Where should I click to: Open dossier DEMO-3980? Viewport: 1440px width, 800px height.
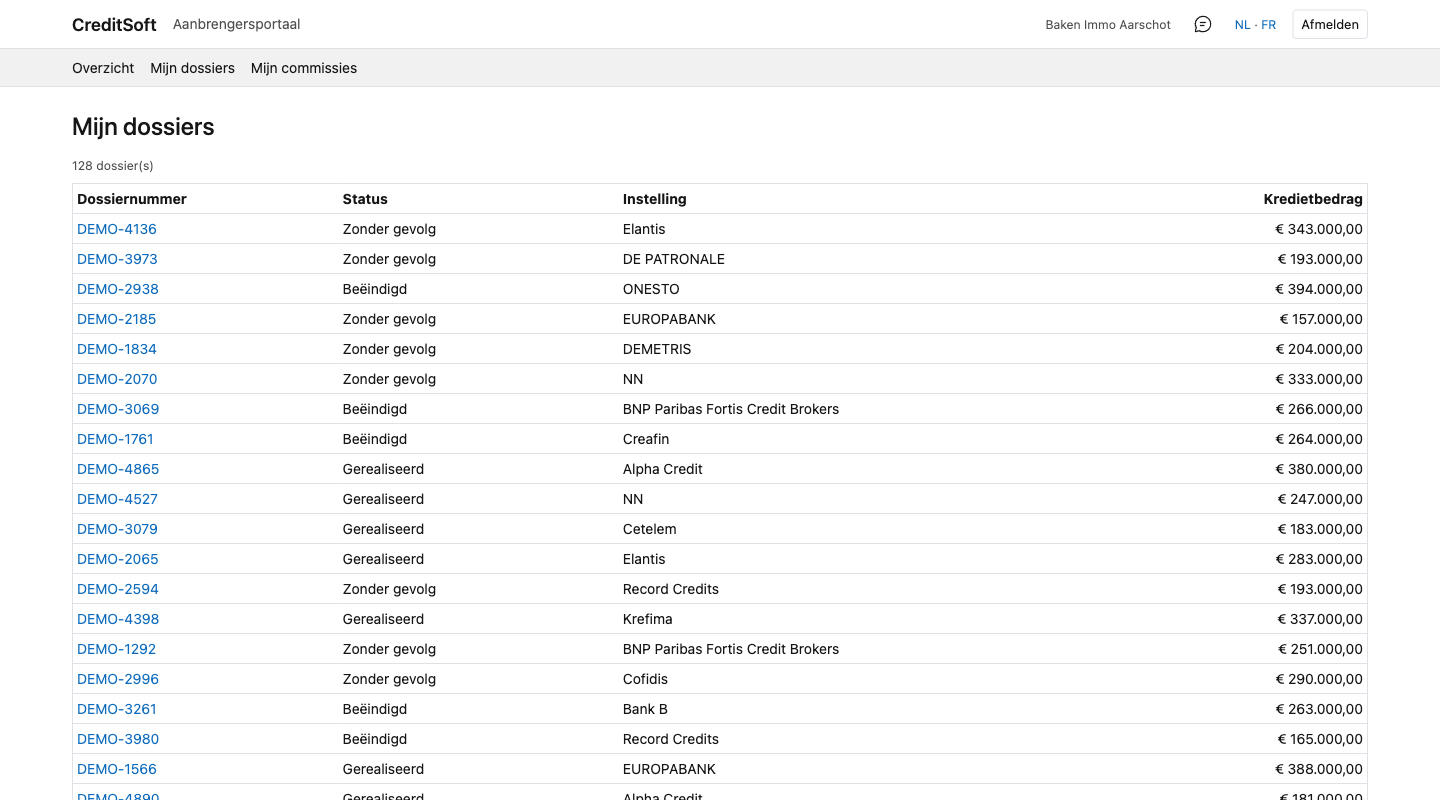click(x=118, y=739)
